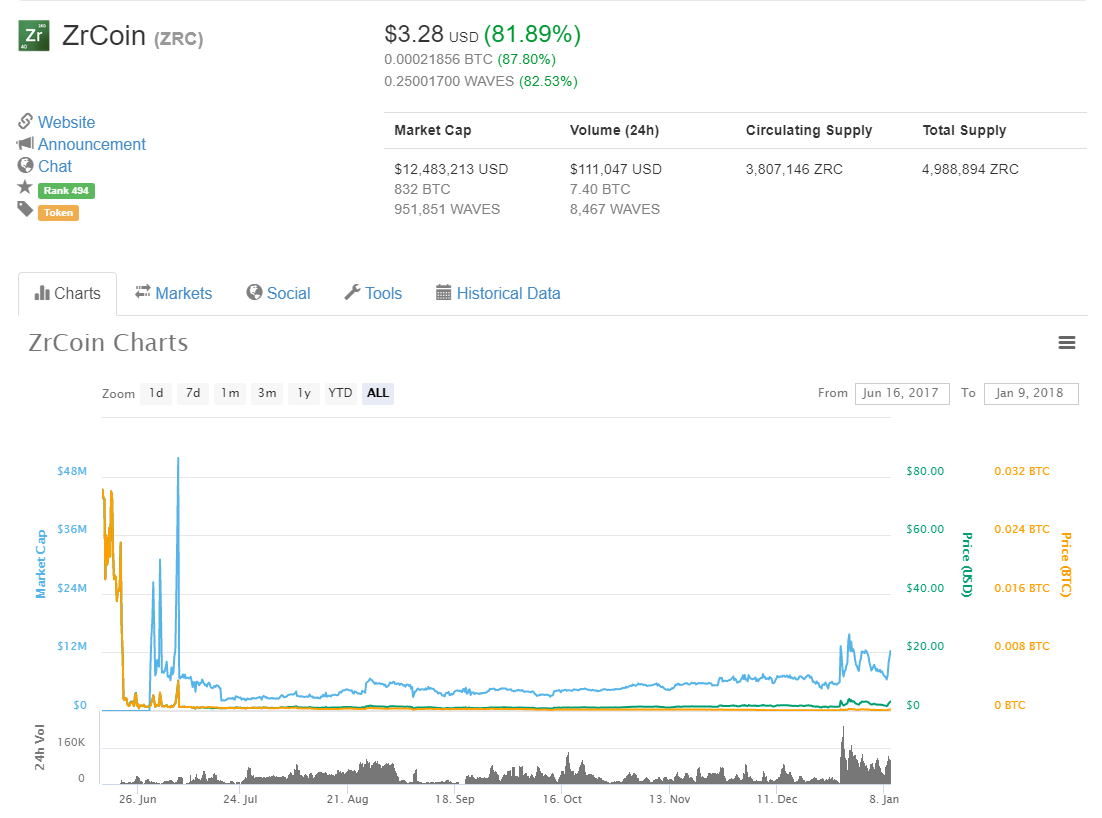Click the Announcement megaphone icon
This screenshot has height=818, width=1102.
click(x=25, y=144)
